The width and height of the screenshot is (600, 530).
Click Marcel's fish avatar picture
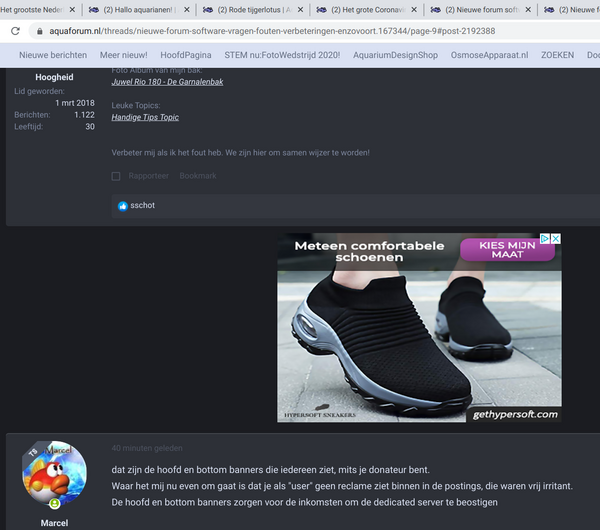(54, 473)
